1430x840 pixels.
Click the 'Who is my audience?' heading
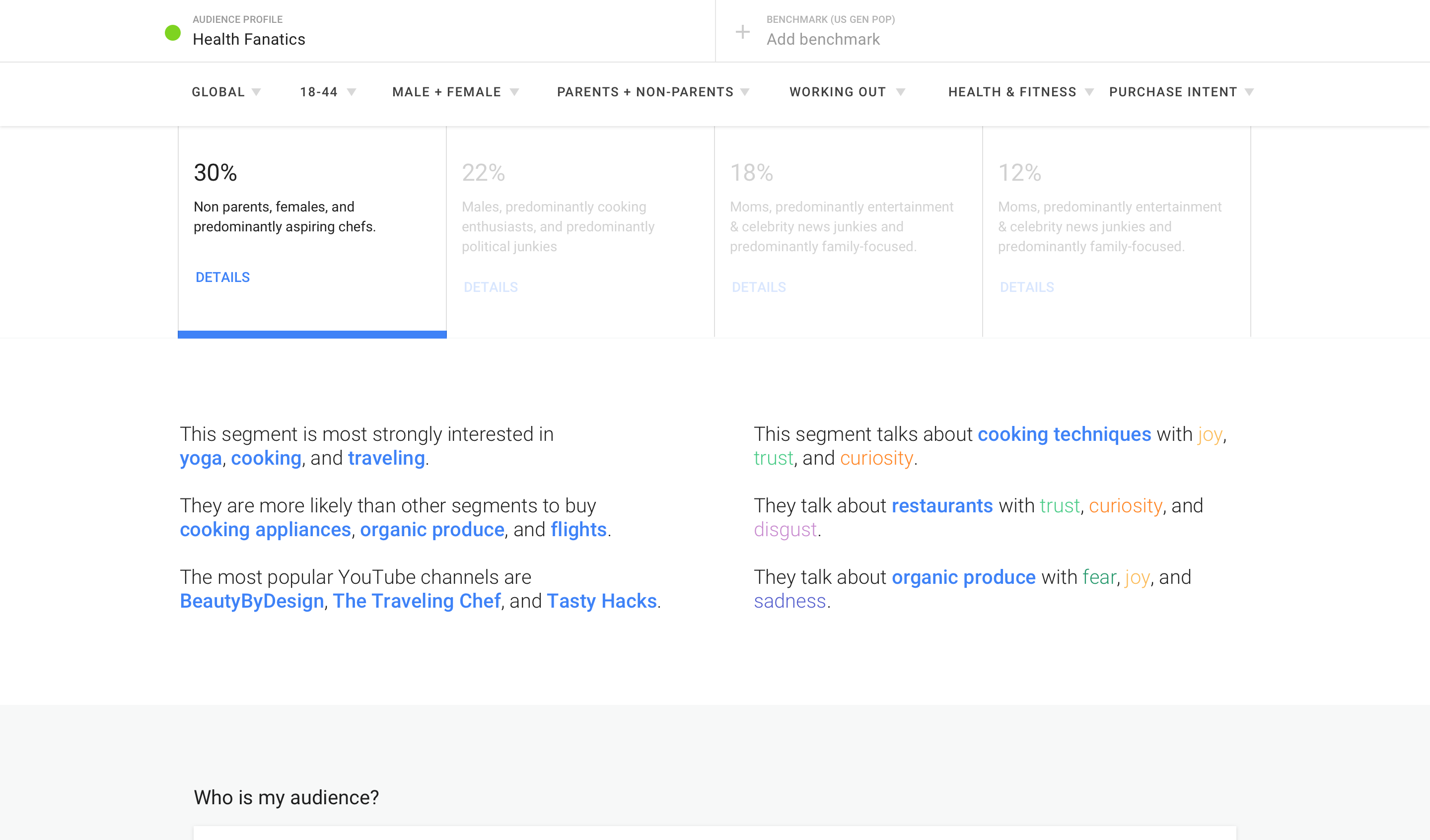pyautogui.click(x=286, y=798)
